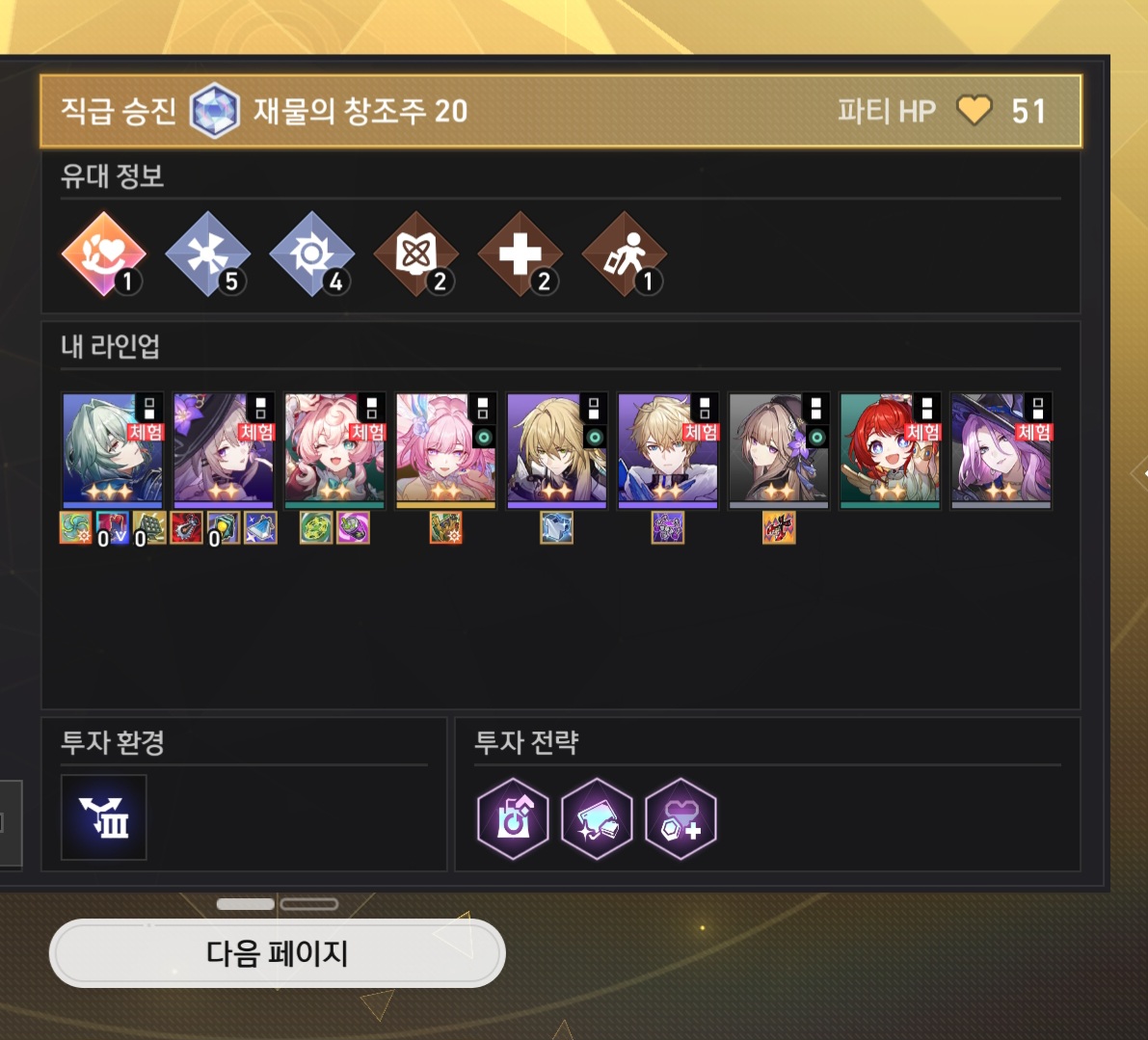Image resolution: width=1148 pixels, height=1040 pixels.
Task: Select the first page indicator pill
Action: 245,904
